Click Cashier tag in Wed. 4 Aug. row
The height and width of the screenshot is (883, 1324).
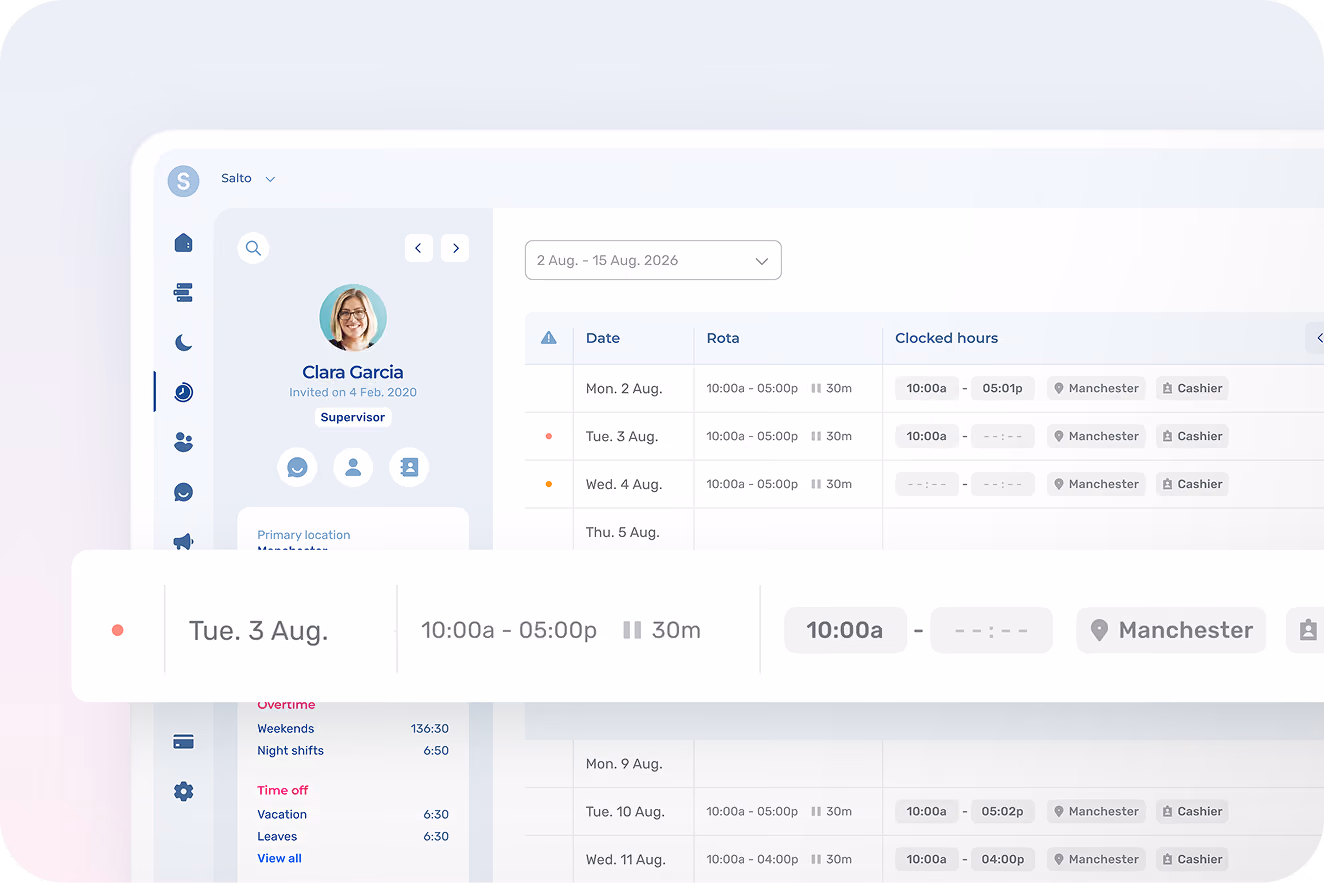1192,484
